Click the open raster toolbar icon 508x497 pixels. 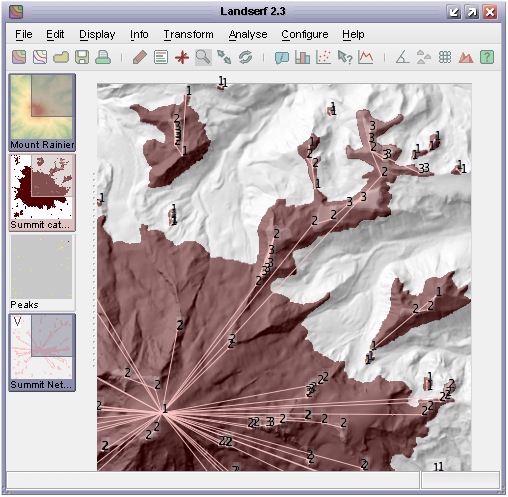[19, 57]
